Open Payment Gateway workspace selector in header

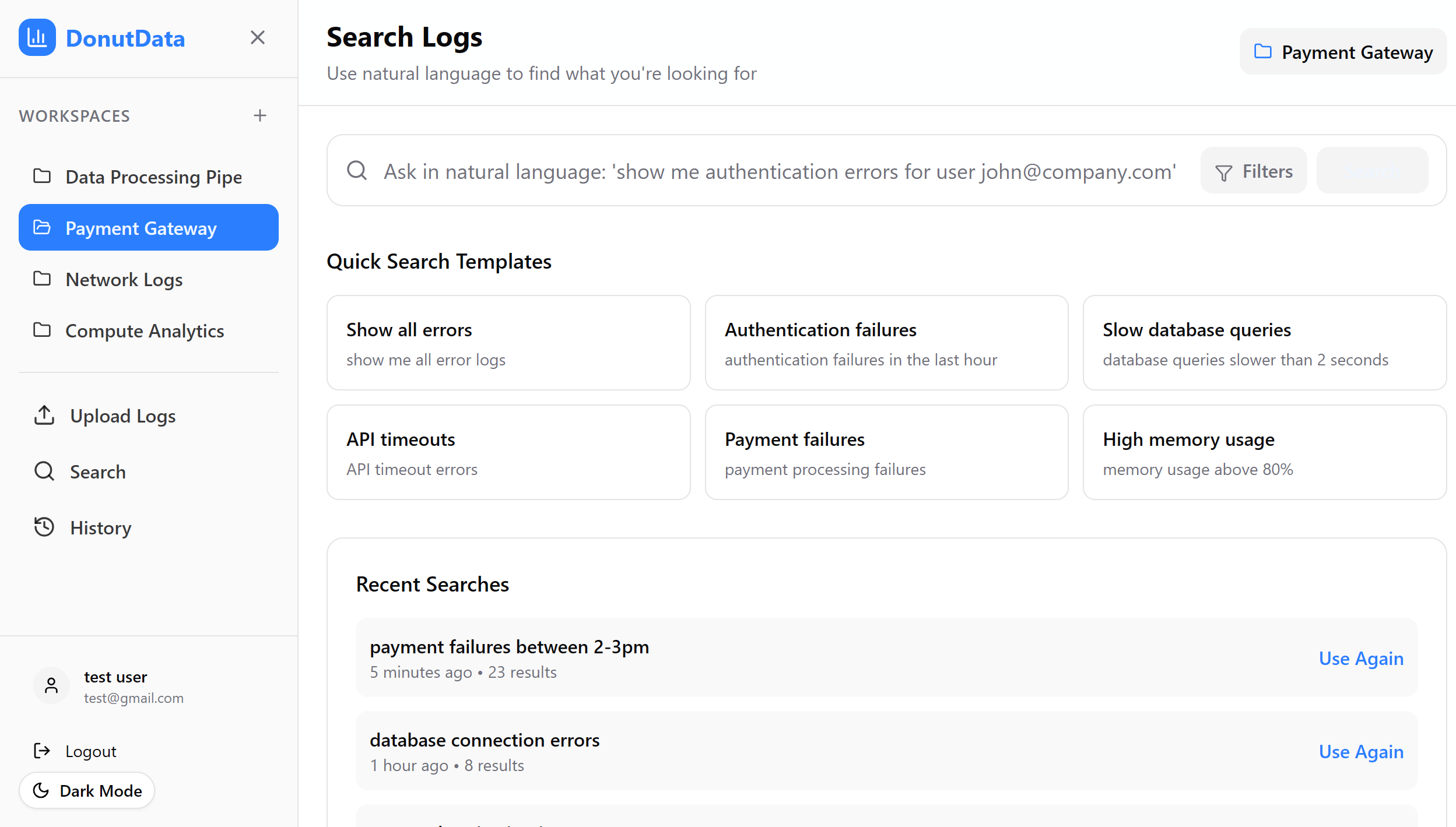[1342, 52]
